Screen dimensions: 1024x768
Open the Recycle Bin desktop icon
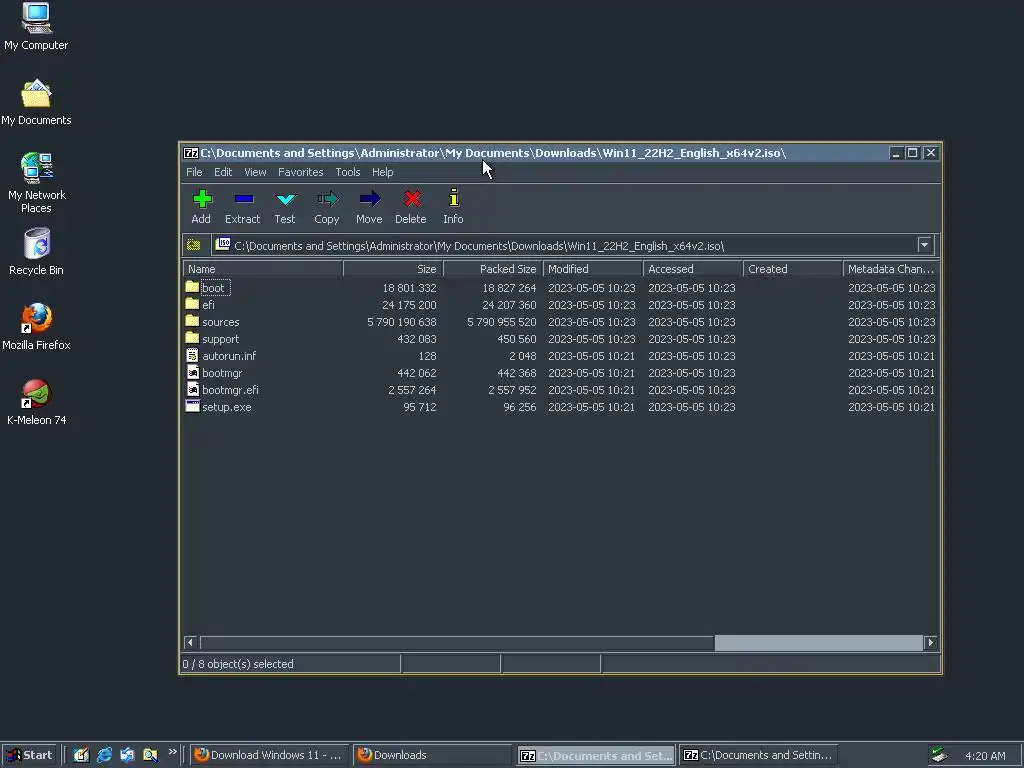point(37,251)
